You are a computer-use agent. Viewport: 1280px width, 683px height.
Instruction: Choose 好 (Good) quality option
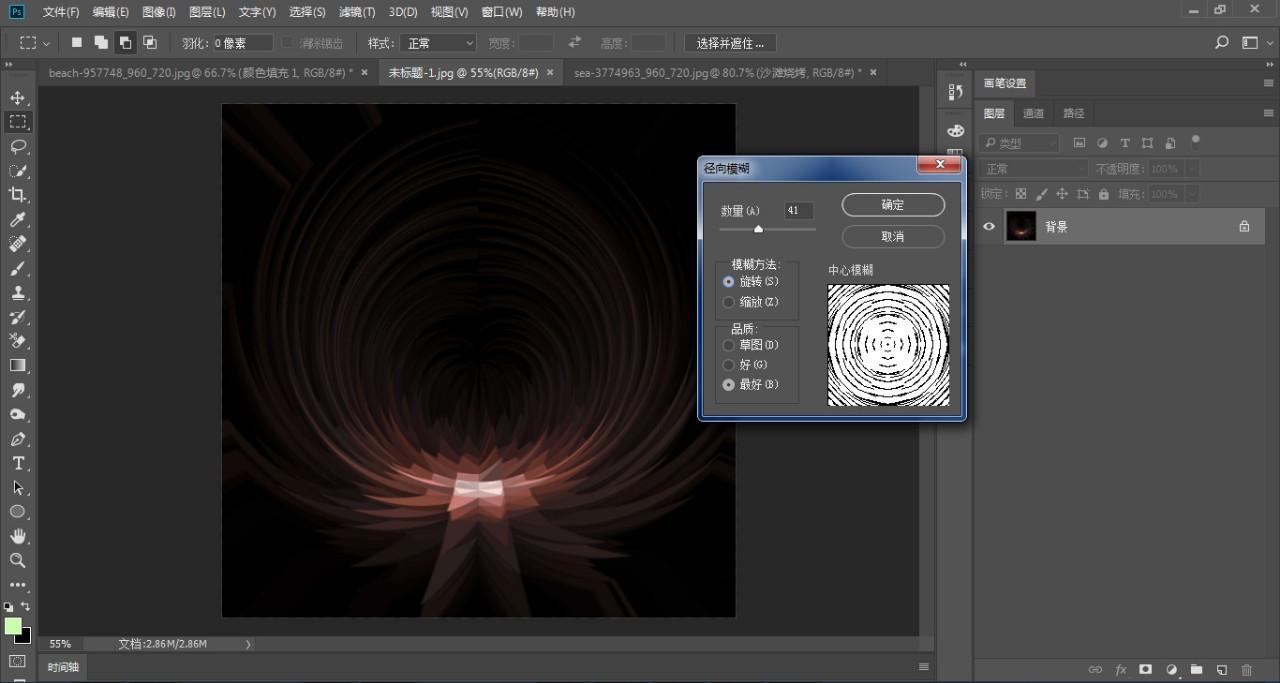pyautogui.click(x=729, y=365)
